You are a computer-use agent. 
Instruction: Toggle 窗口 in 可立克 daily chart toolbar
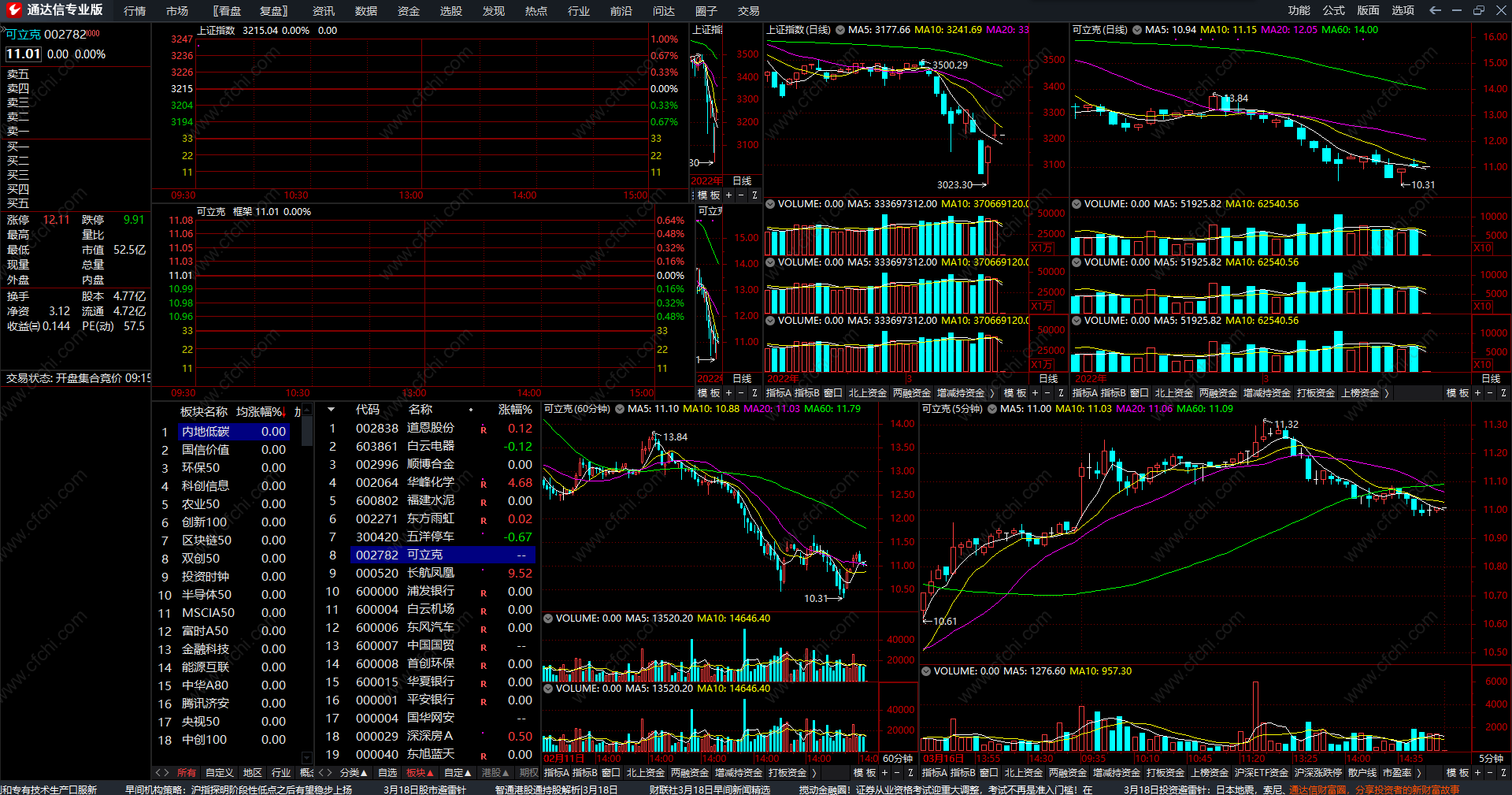click(1140, 392)
